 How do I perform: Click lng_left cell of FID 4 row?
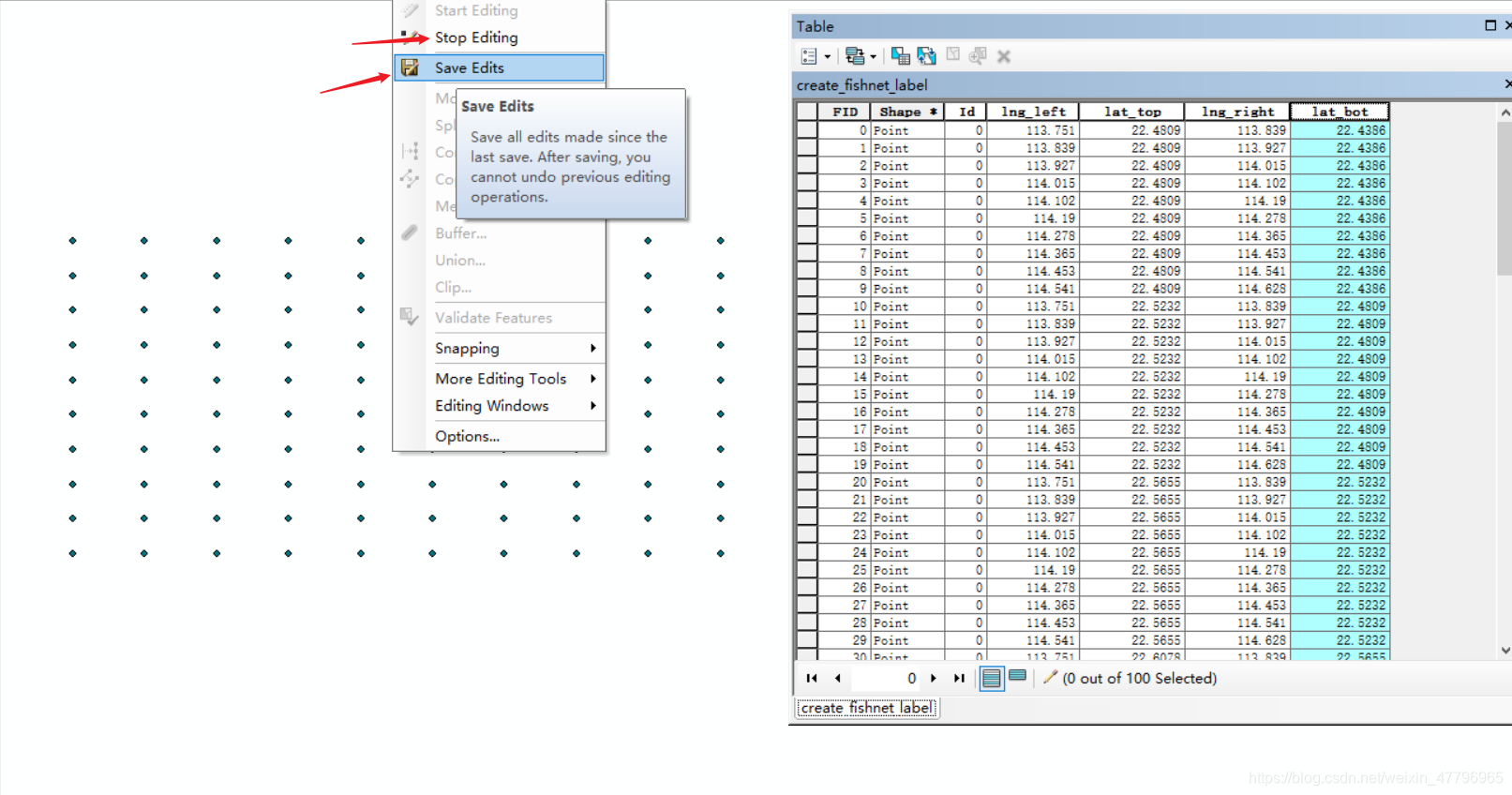1032,201
